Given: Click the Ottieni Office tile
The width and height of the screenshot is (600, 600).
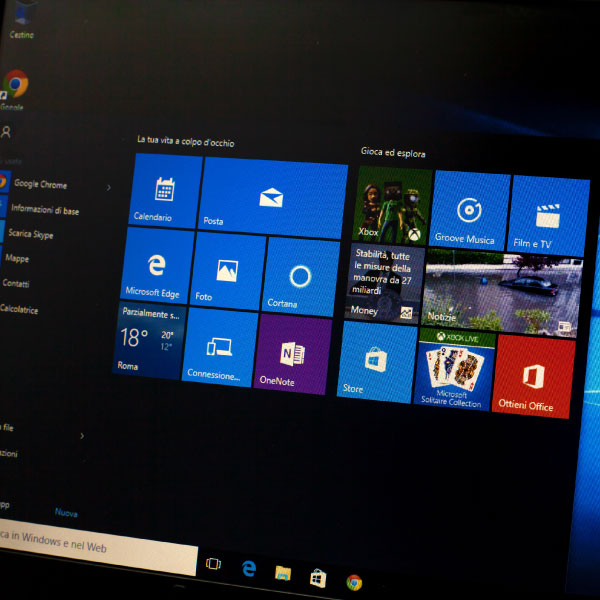Looking at the screenshot, I should [x=533, y=377].
